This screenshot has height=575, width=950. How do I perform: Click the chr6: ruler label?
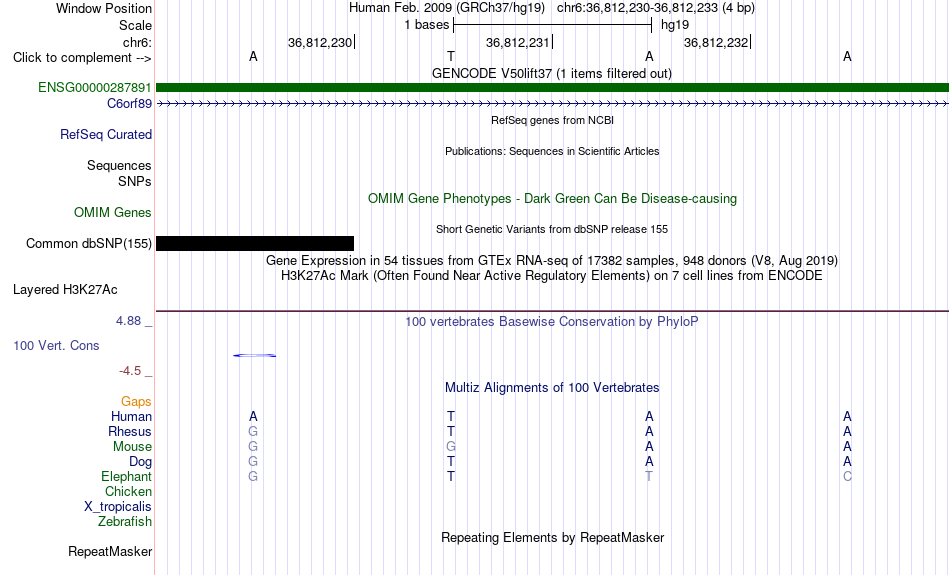pos(138,42)
